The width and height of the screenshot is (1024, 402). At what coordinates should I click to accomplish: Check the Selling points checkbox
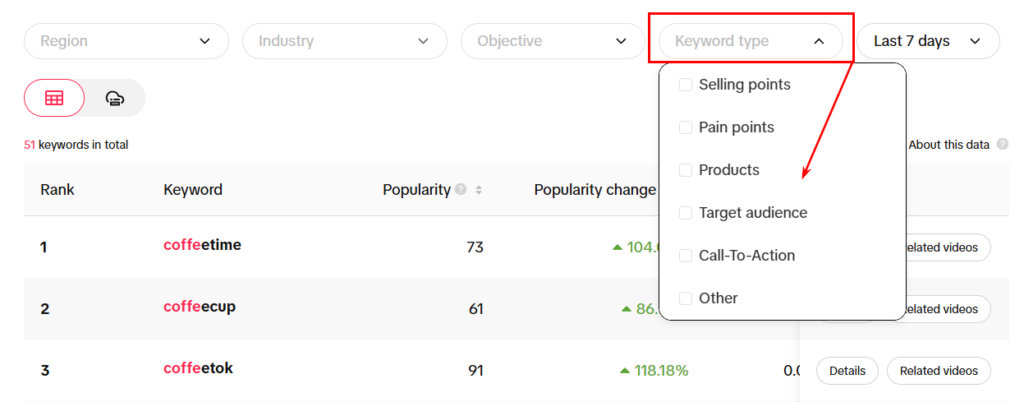point(686,85)
